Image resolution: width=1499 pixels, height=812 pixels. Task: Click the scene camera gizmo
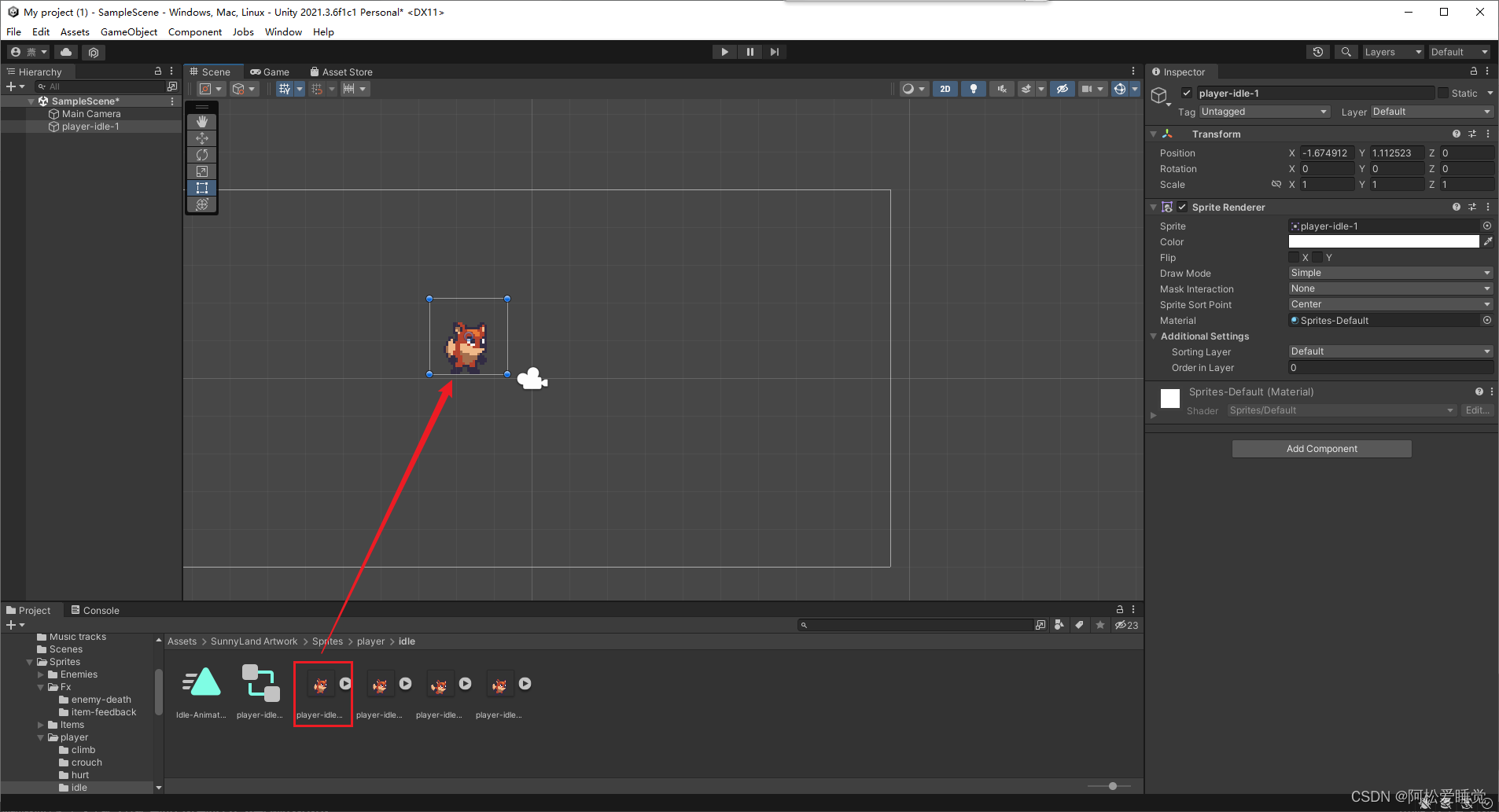(532, 379)
